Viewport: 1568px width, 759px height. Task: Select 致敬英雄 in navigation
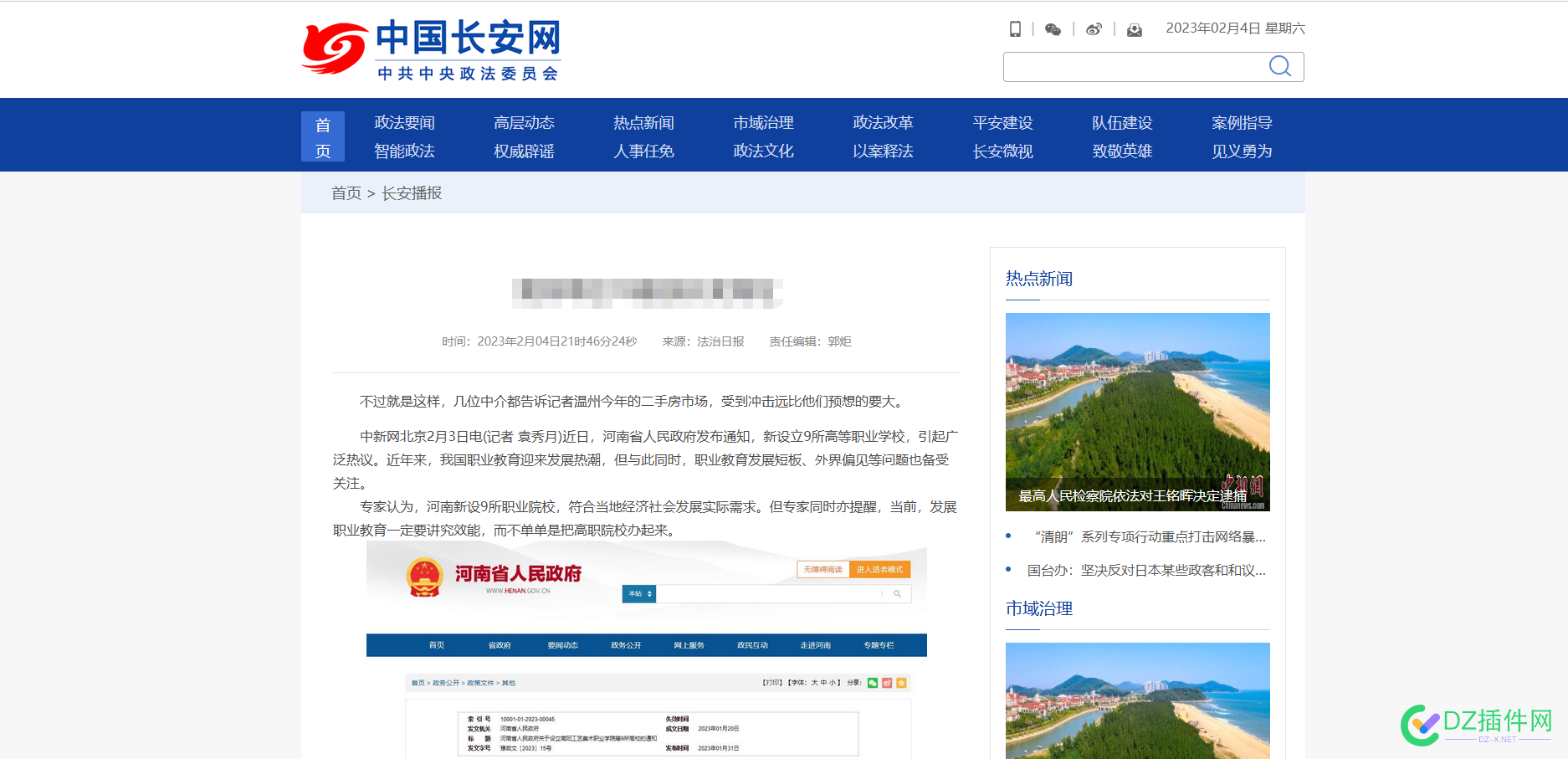tap(1123, 151)
